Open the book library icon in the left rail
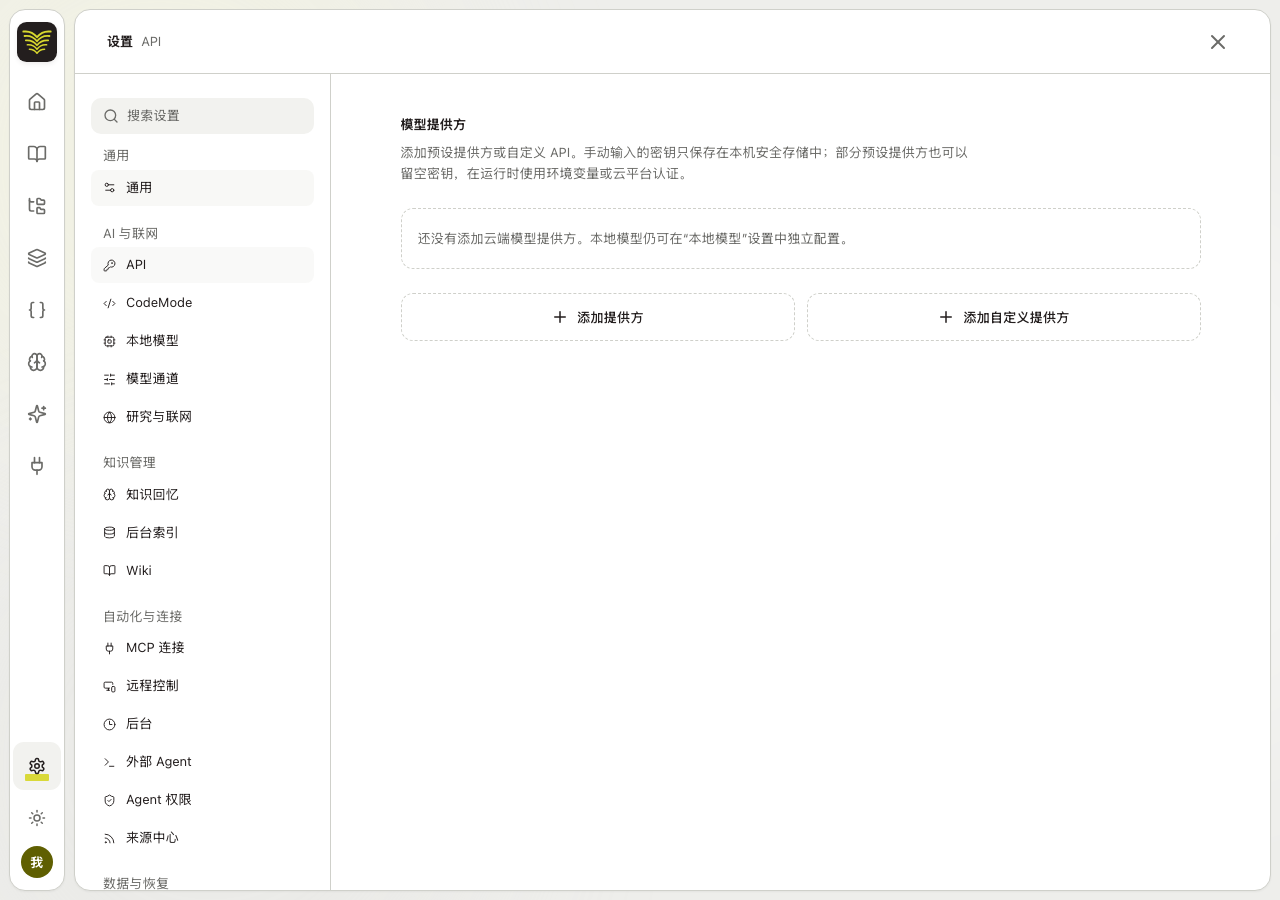The width and height of the screenshot is (1280, 900). coord(37,154)
